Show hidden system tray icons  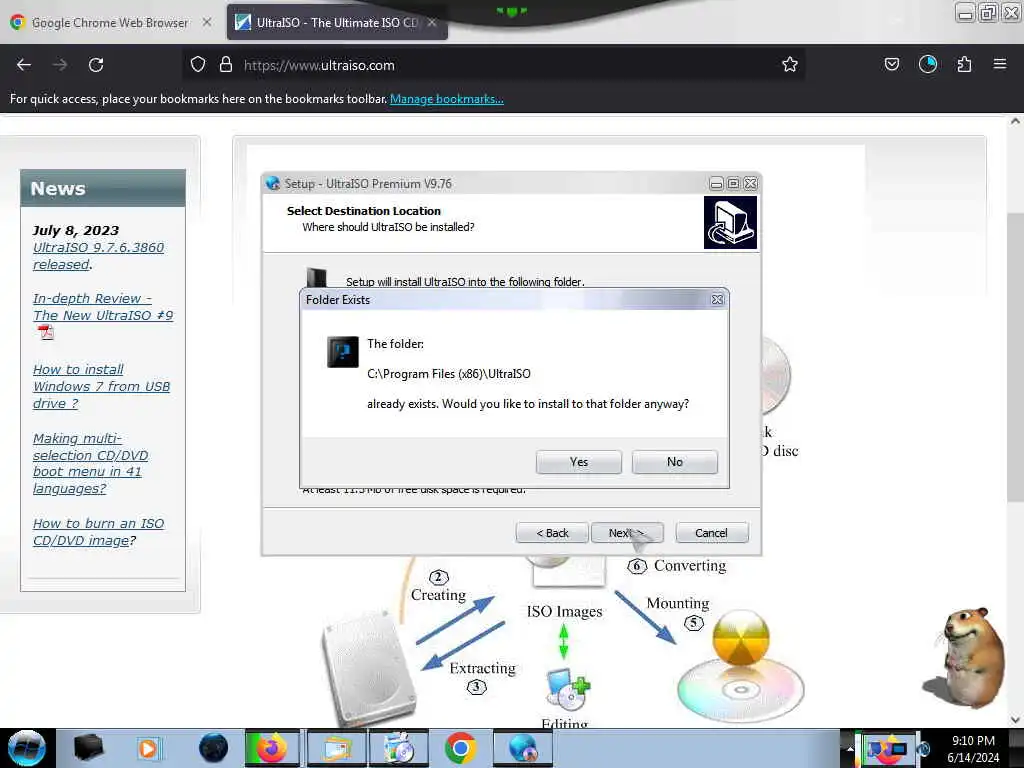coord(850,749)
